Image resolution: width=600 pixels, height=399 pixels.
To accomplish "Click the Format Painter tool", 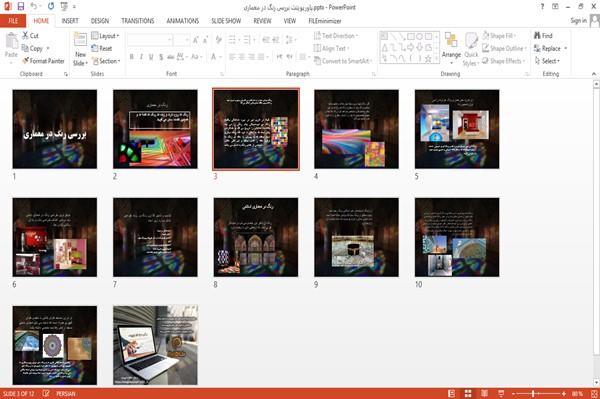I will [43, 61].
